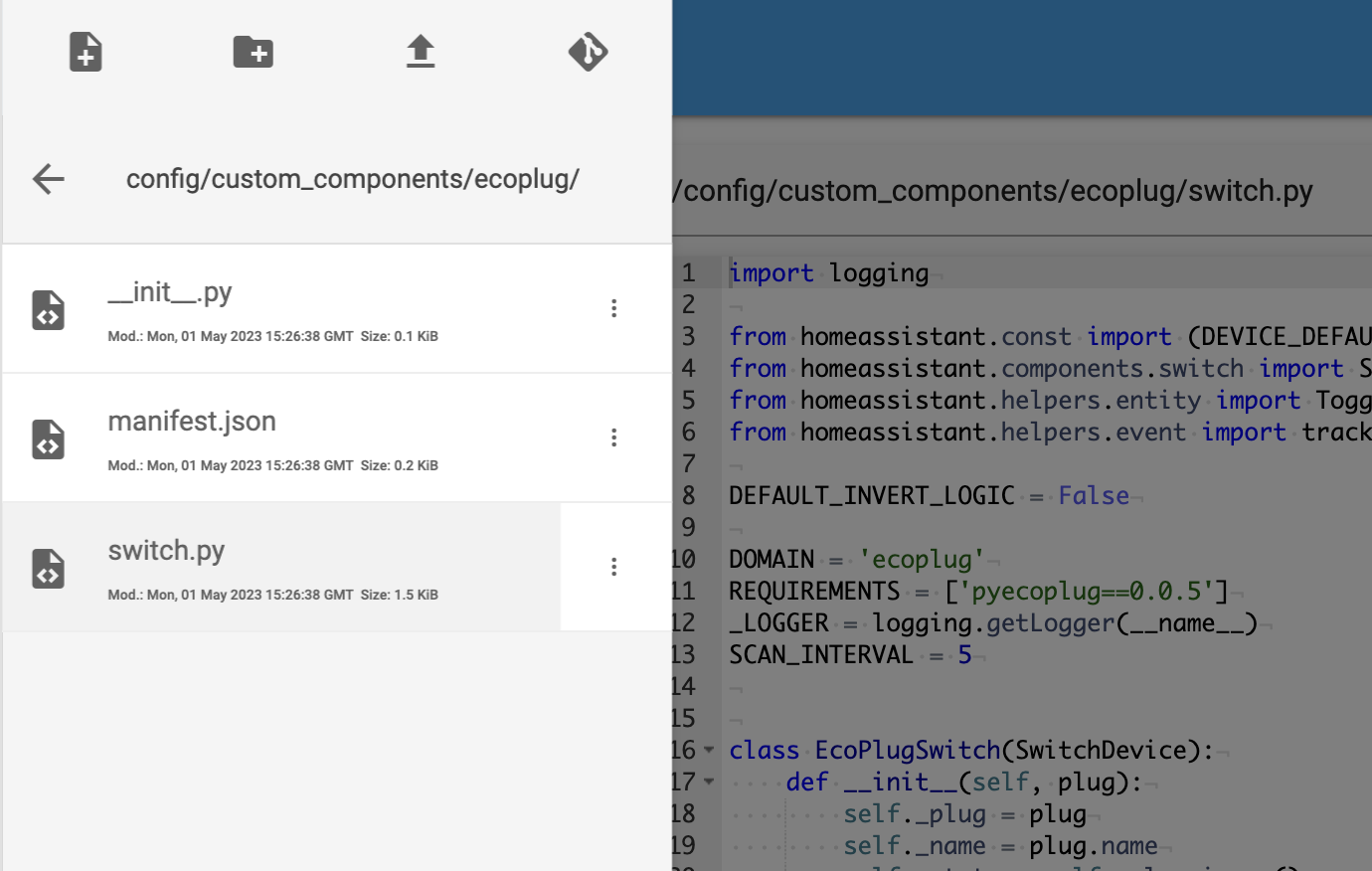
Task: Open the three-dot menu for manifest.json
Action: [x=613, y=437]
